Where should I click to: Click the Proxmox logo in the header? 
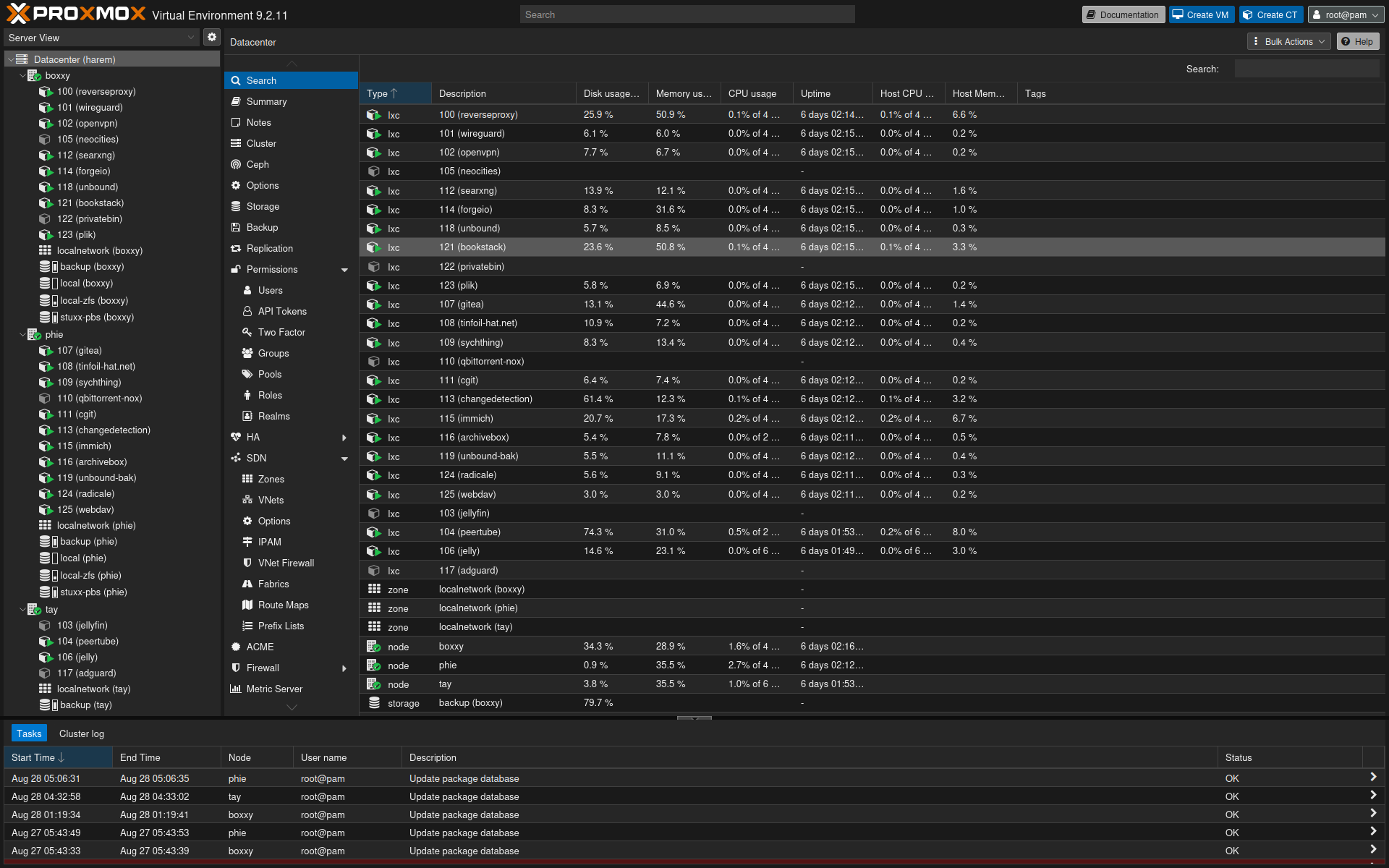(x=76, y=14)
